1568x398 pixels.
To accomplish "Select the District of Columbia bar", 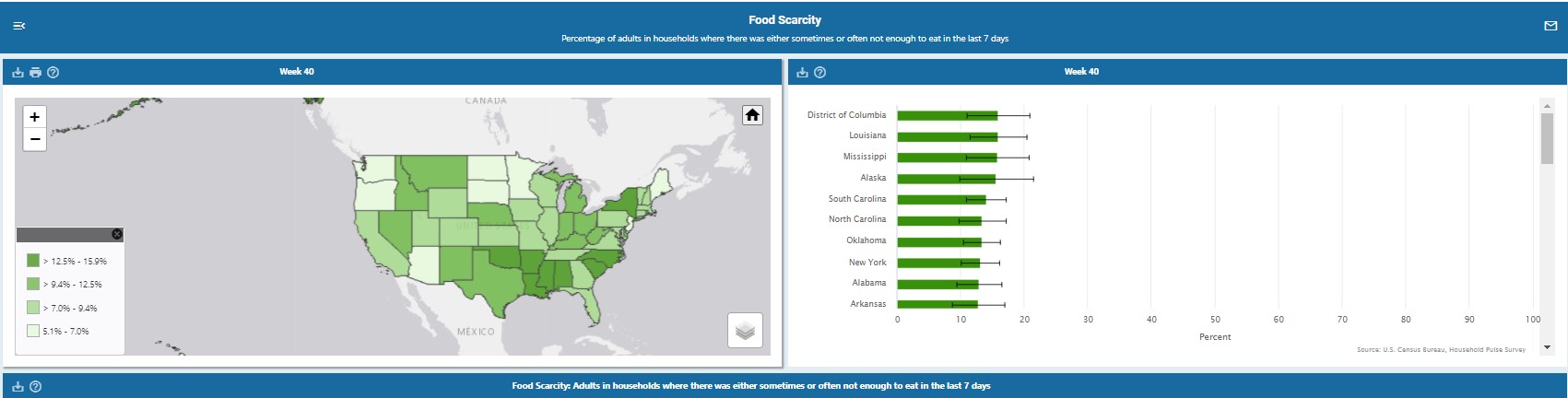I will [947, 115].
